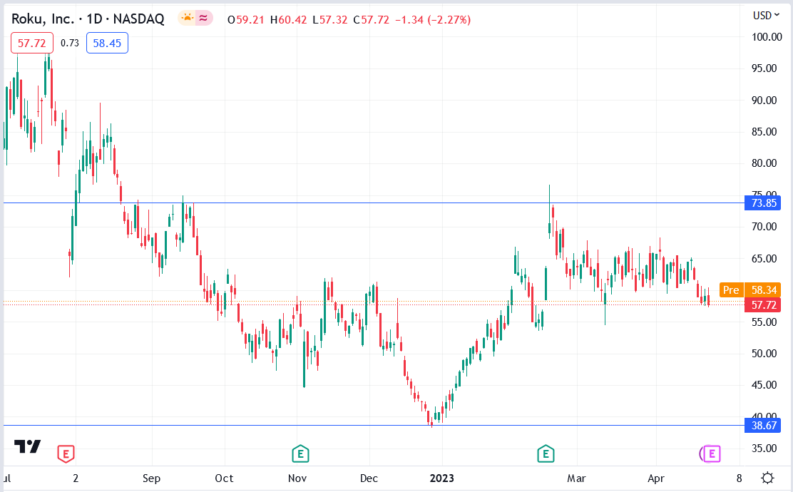Click the pink approximate-equal data icon
Viewport: 793px width, 492px height.
pyautogui.click(x=203, y=19)
